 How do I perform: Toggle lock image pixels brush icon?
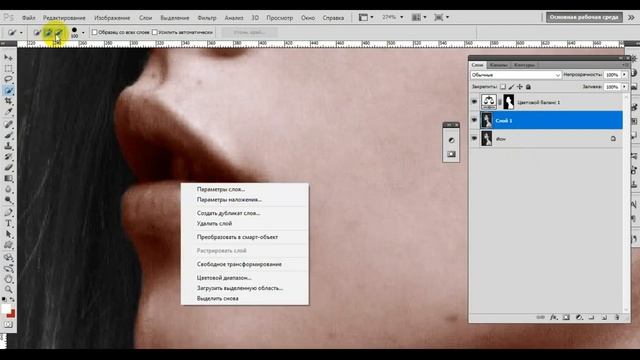[x=511, y=87]
